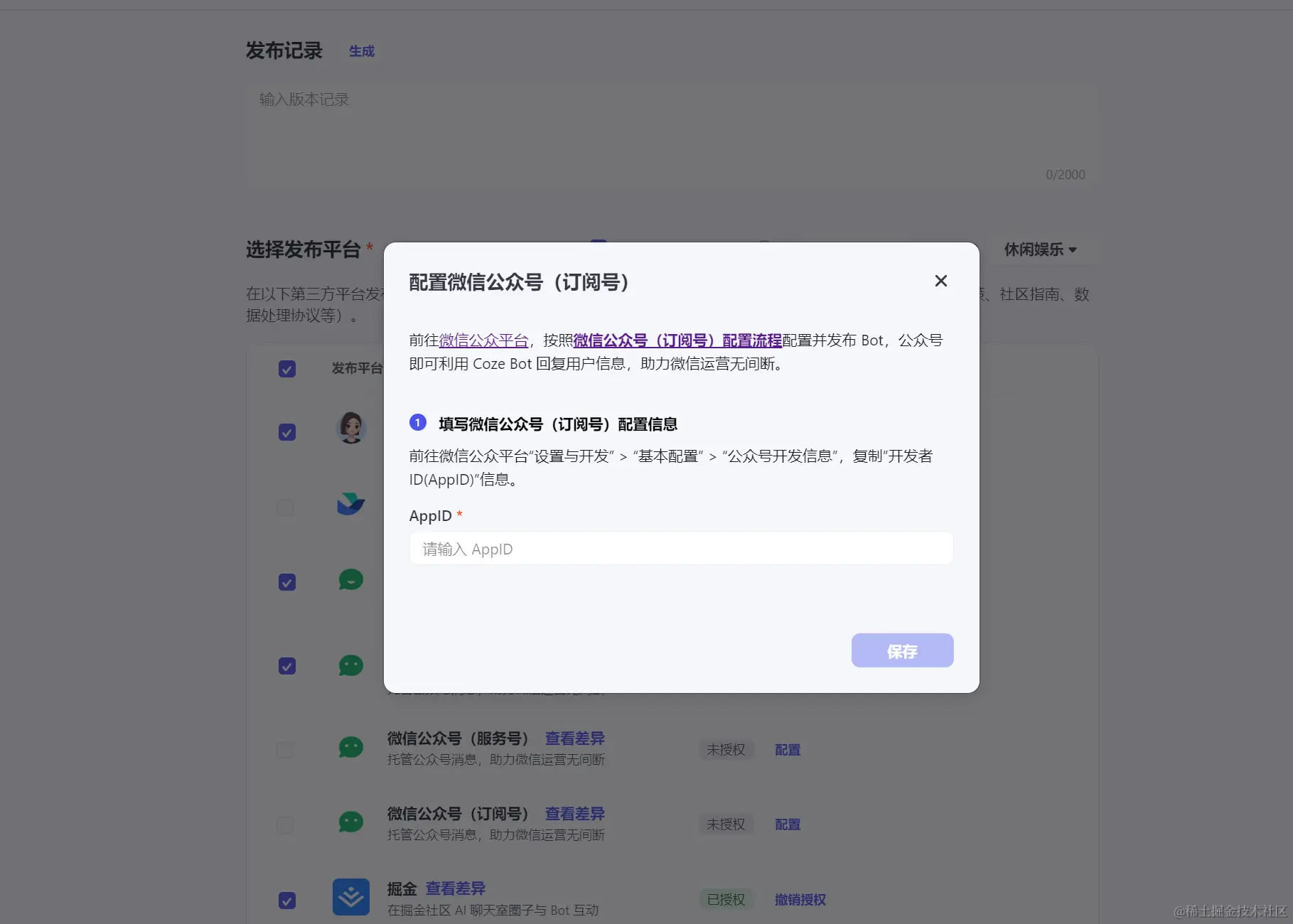1293x924 pixels.
Task: Close the WeChat subscription config dialog
Action: tap(940, 281)
